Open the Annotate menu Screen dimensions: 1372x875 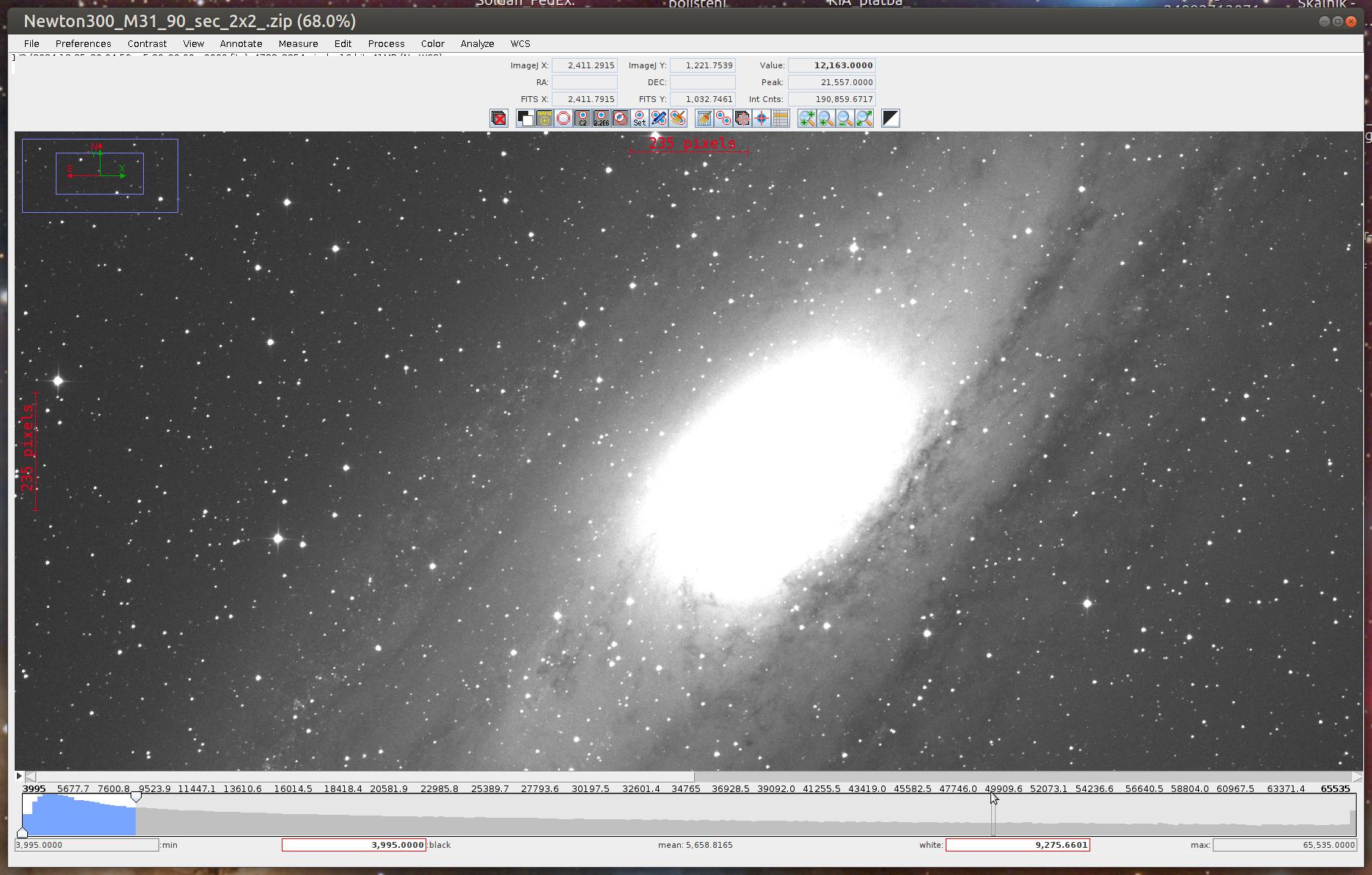coord(241,43)
